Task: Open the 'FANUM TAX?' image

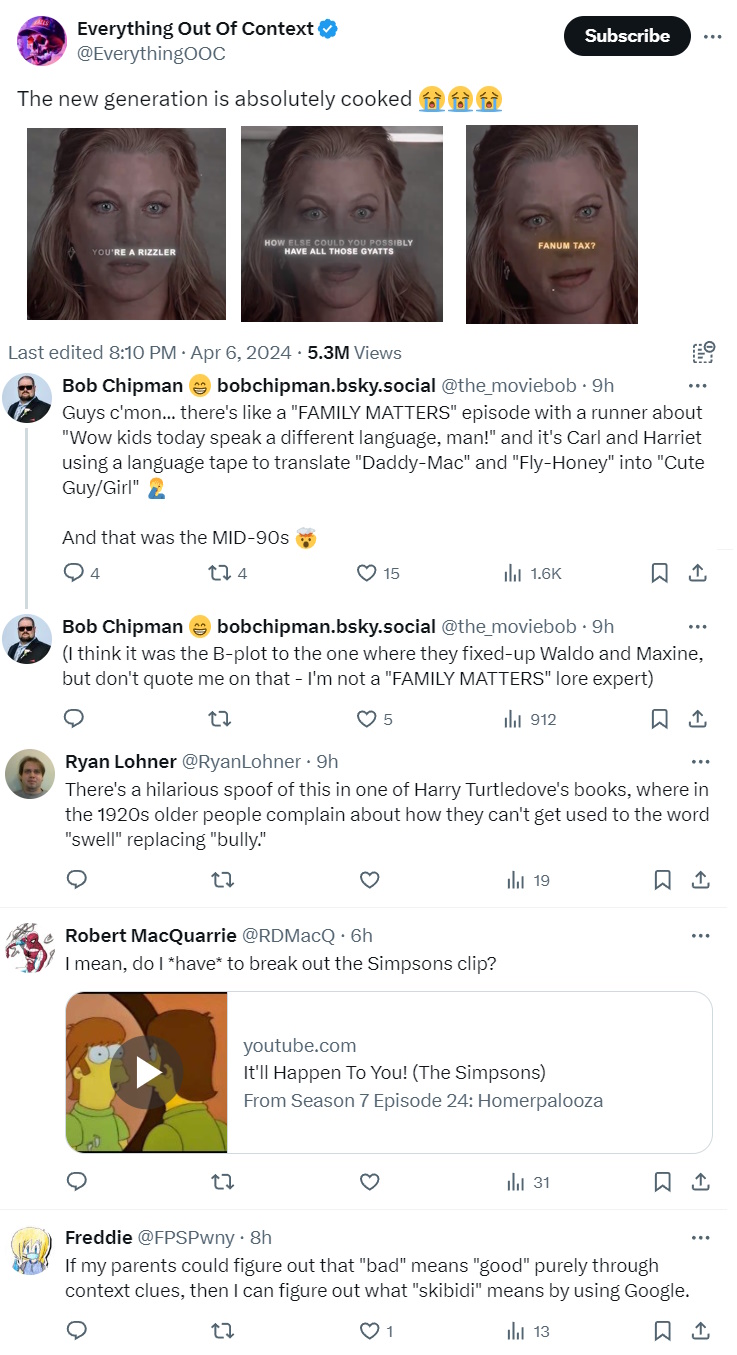Action: click(x=552, y=224)
